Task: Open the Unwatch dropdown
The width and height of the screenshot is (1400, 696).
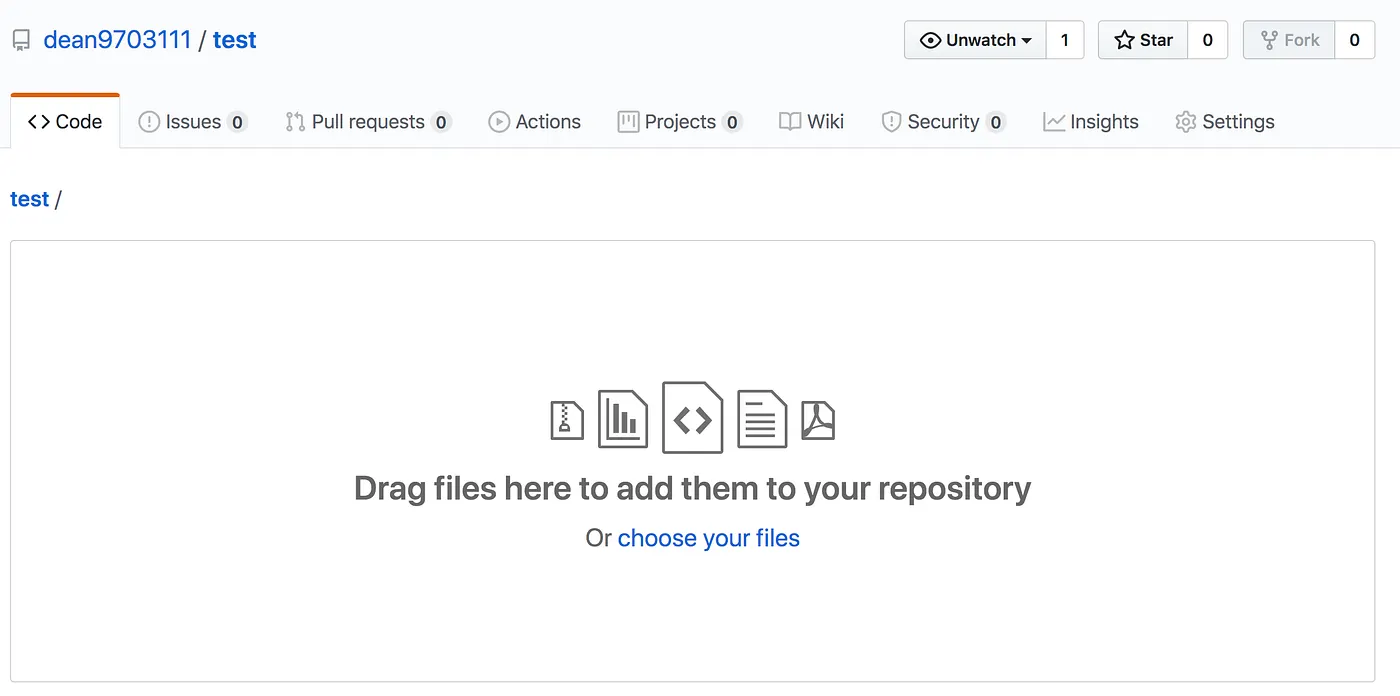Action: pos(975,40)
